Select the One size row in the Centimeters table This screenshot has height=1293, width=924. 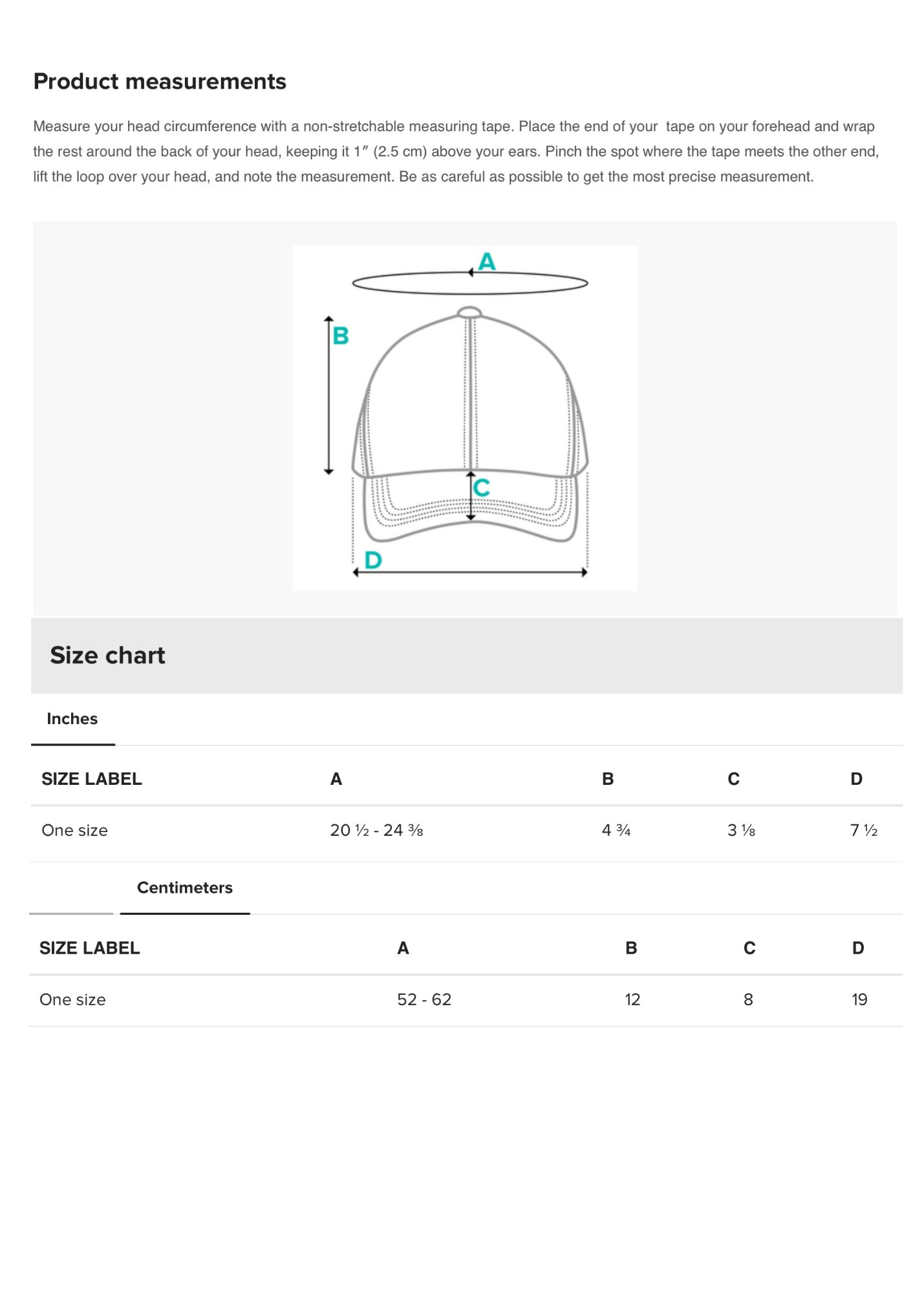73,999
